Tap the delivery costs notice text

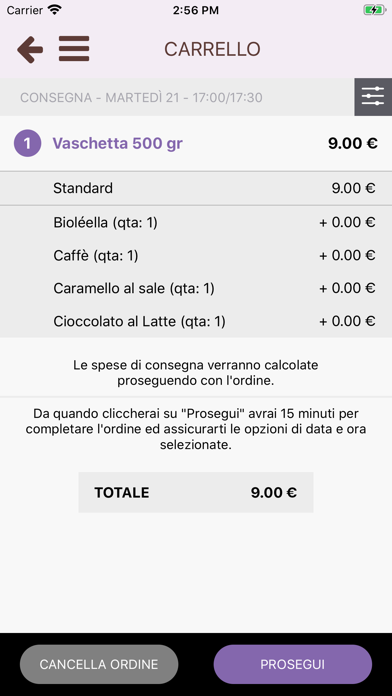(196, 373)
